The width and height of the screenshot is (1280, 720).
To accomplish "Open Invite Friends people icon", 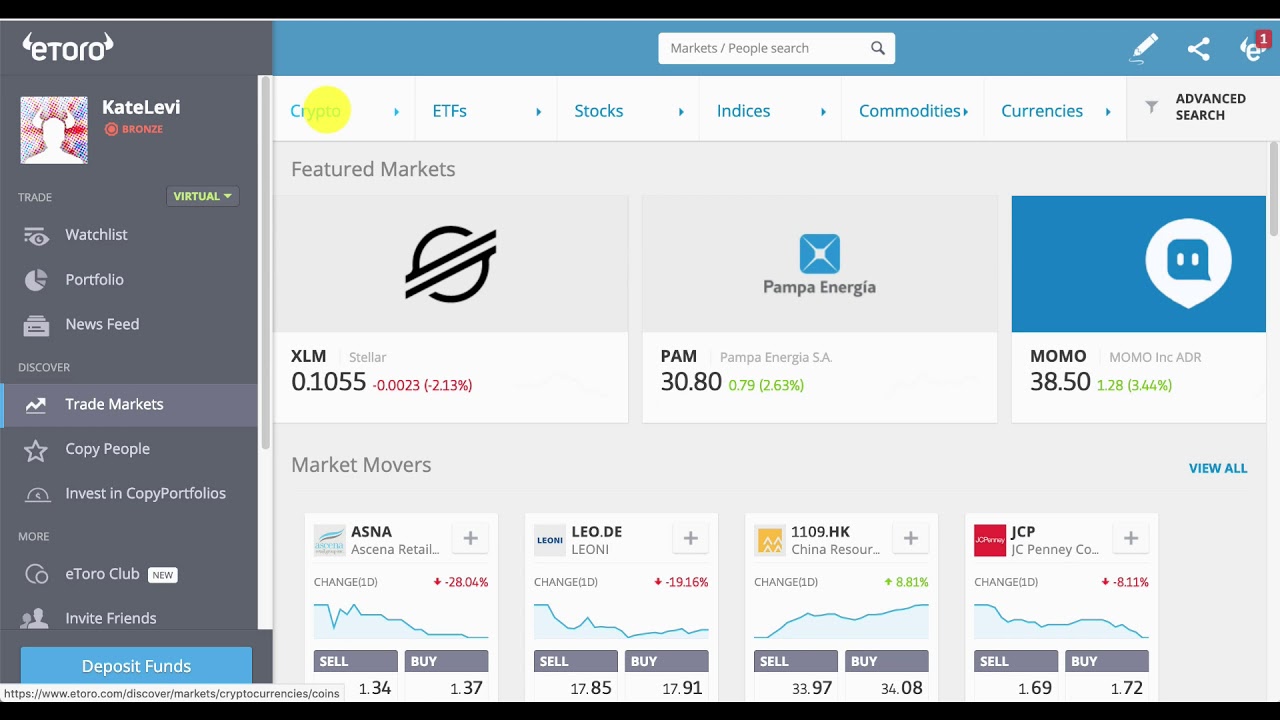I will (36, 619).
